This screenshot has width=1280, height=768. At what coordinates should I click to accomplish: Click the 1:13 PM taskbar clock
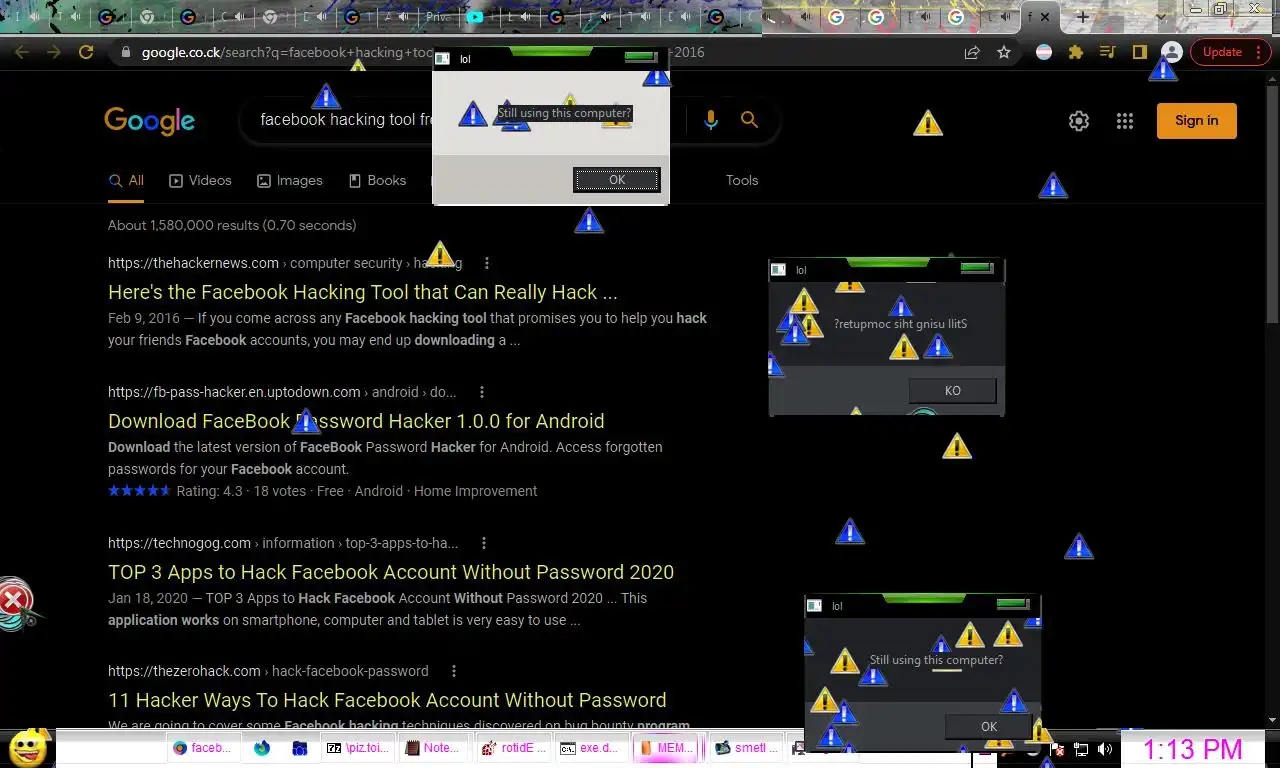(1192, 749)
